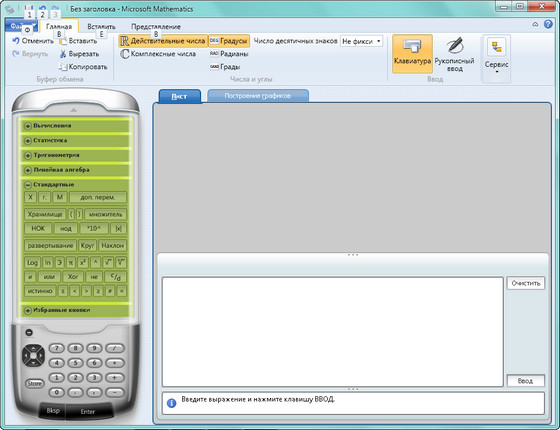Image resolution: width=560 pixels, height=430 pixels.
Task: Click the нод calculator key
Action: coord(66,229)
